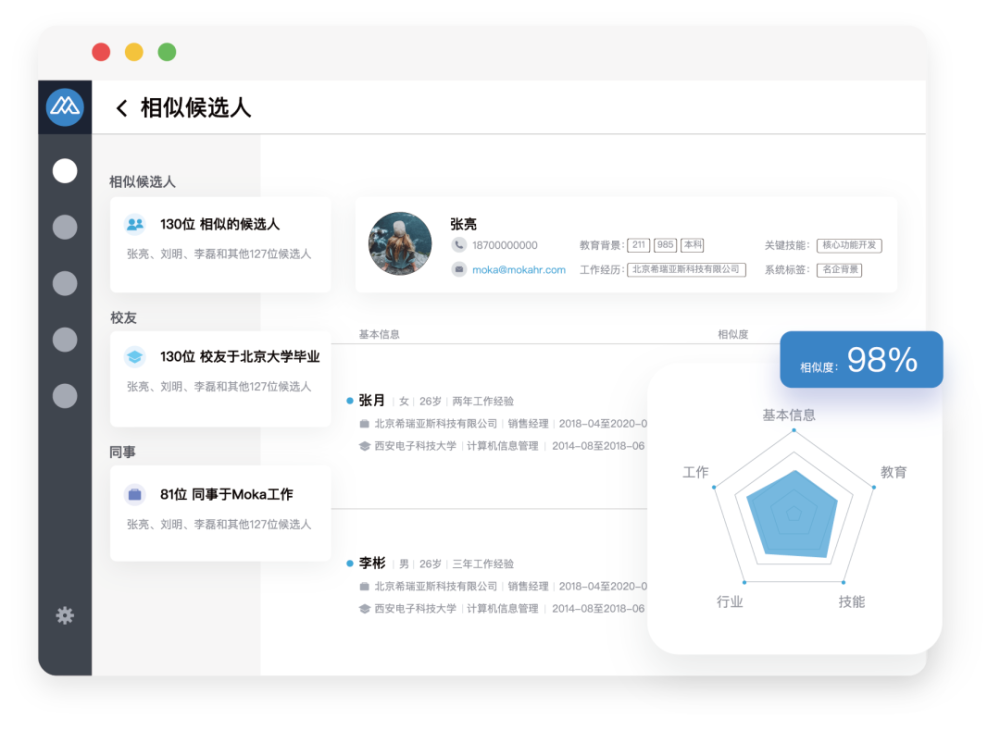Click the candidate name 张亮
Image resolution: width=1000 pixels, height=731 pixels.
click(464, 224)
